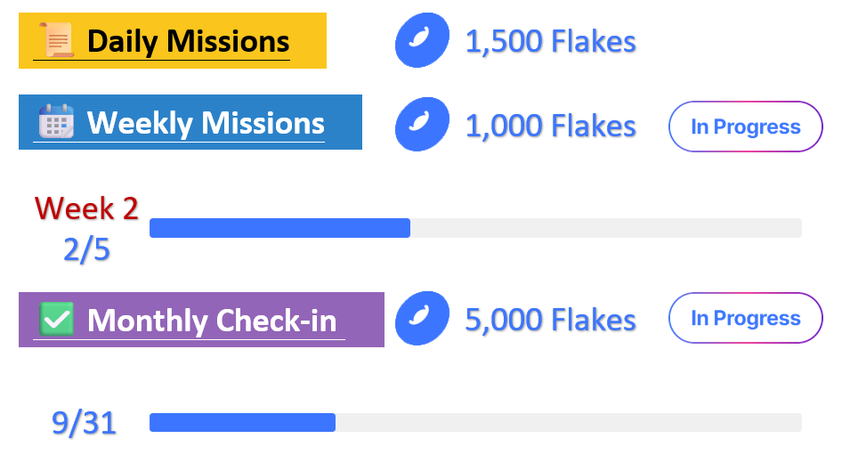Click the green checkmark icon on Monthly Check-in
The width and height of the screenshot is (850, 464).
point(56,319)
